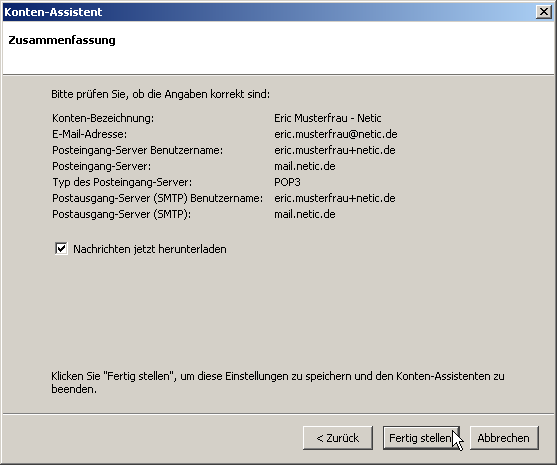Close the Konten-Assistent dialog

pyautogui.click(x=544, y=12)
